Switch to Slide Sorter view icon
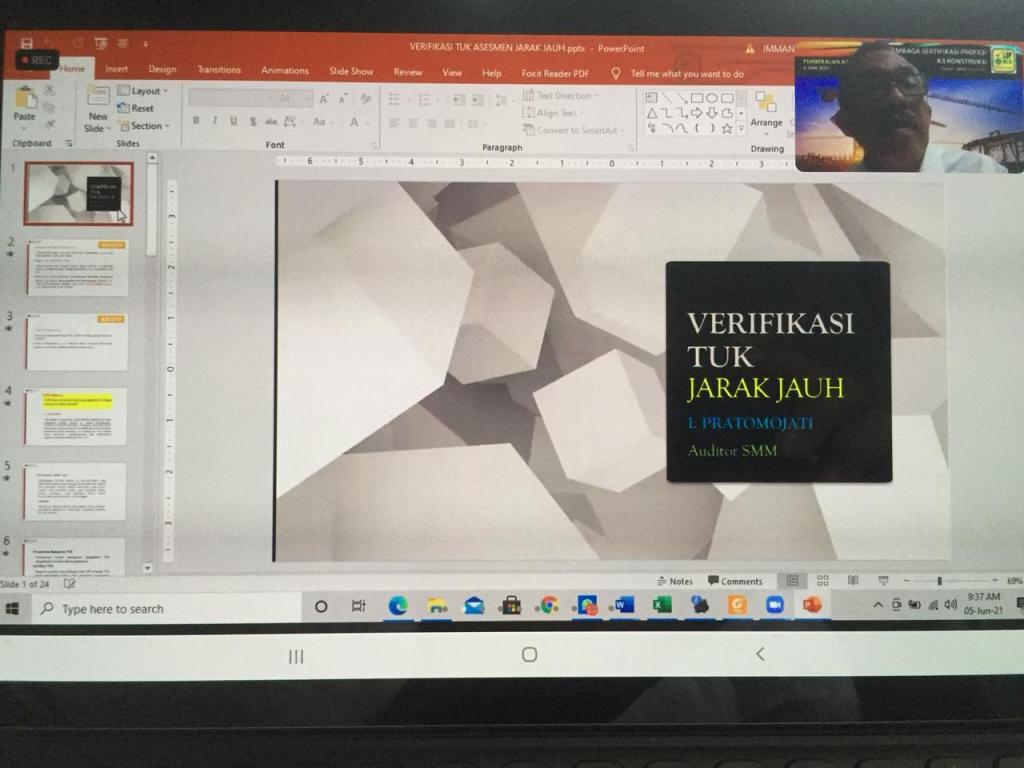The image size is (1024, 768). (x=822, y=580)
